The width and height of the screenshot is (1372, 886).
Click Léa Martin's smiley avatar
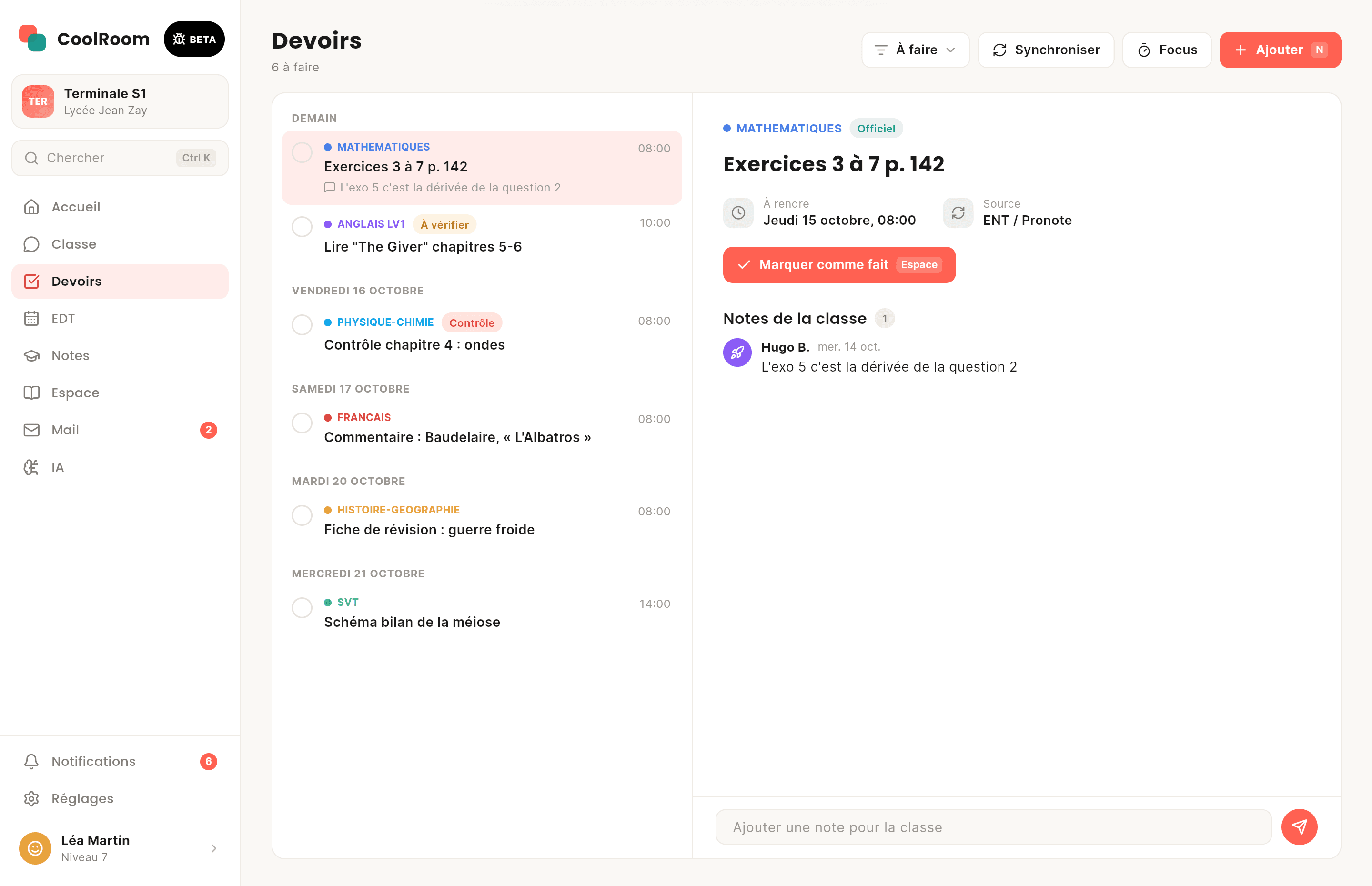[35, 848]
